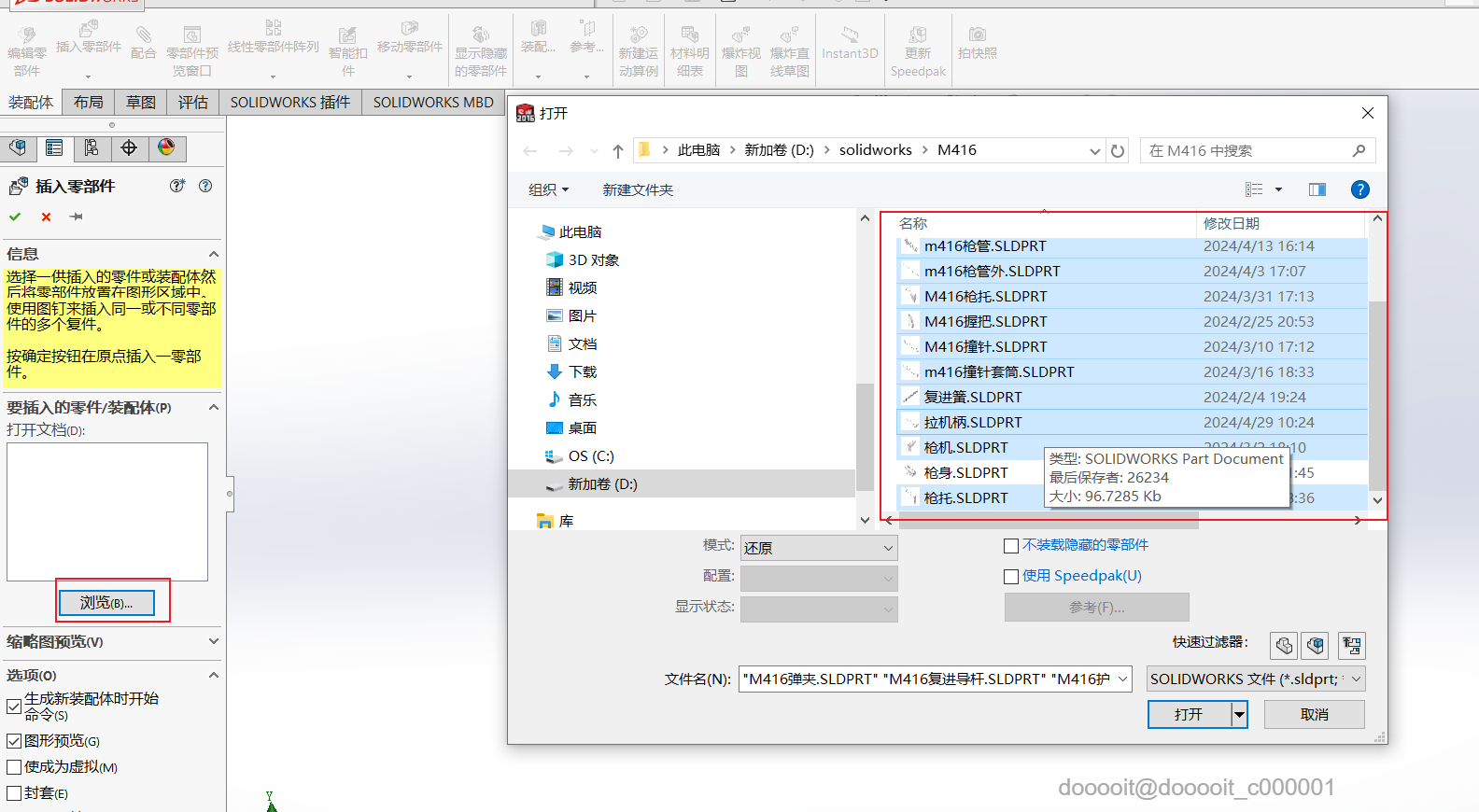The height and width of the screenshot is (812, 1479).
Task: Collapse the 信息 section
Action: point(214,254)
